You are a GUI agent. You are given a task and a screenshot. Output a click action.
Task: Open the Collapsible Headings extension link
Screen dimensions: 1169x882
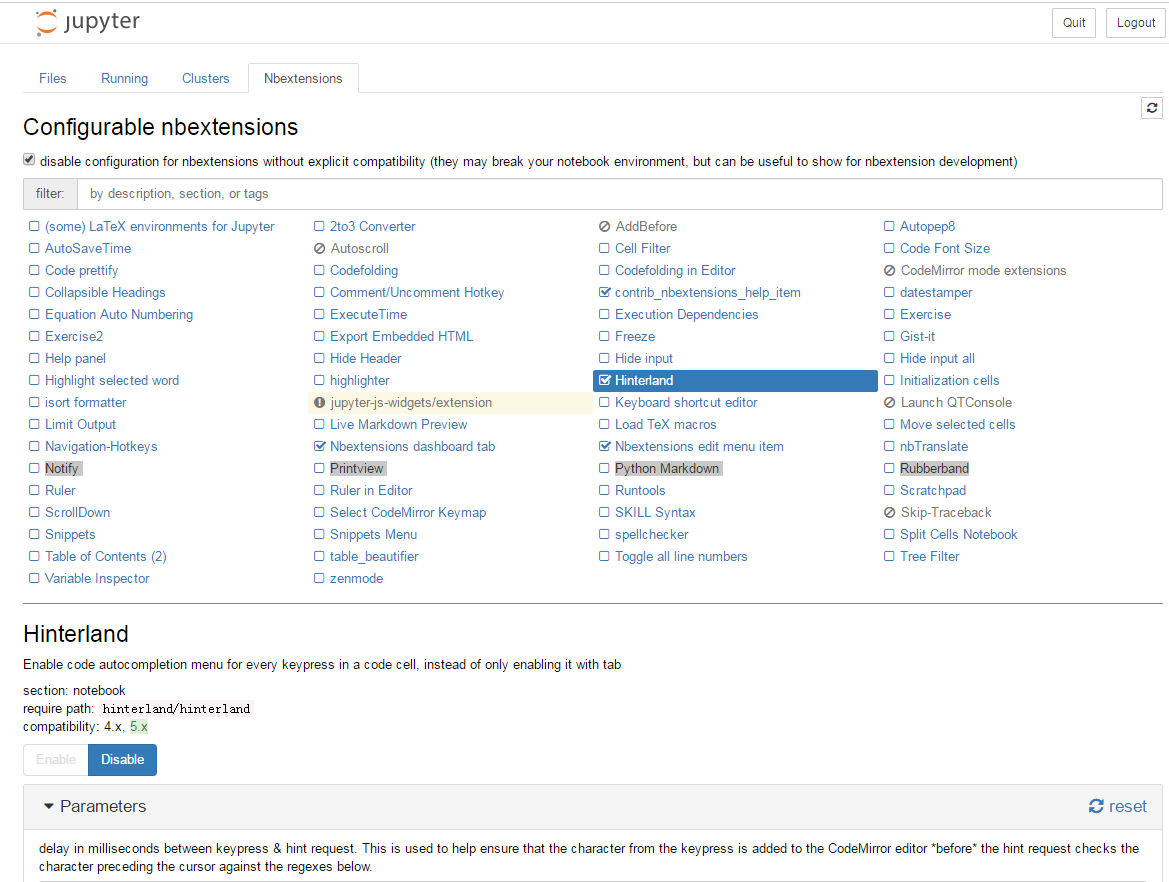(105, 292)
